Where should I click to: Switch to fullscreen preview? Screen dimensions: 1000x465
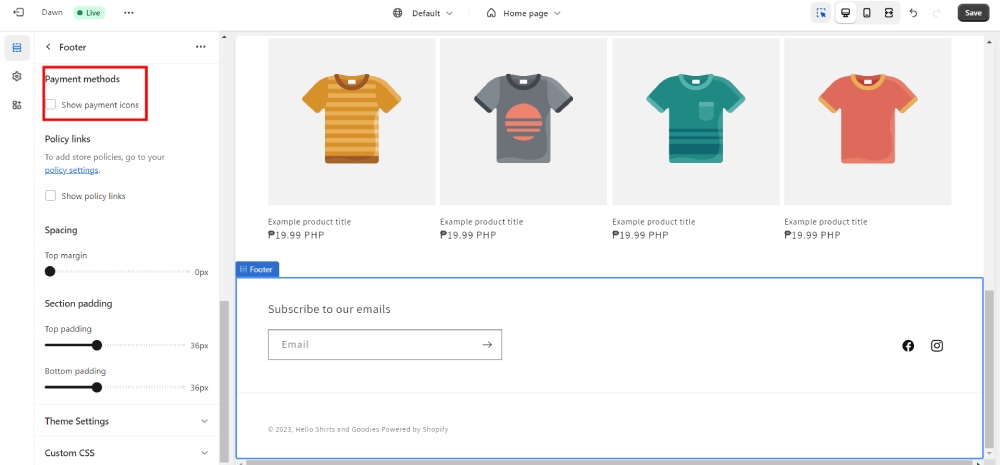point(888,13)
